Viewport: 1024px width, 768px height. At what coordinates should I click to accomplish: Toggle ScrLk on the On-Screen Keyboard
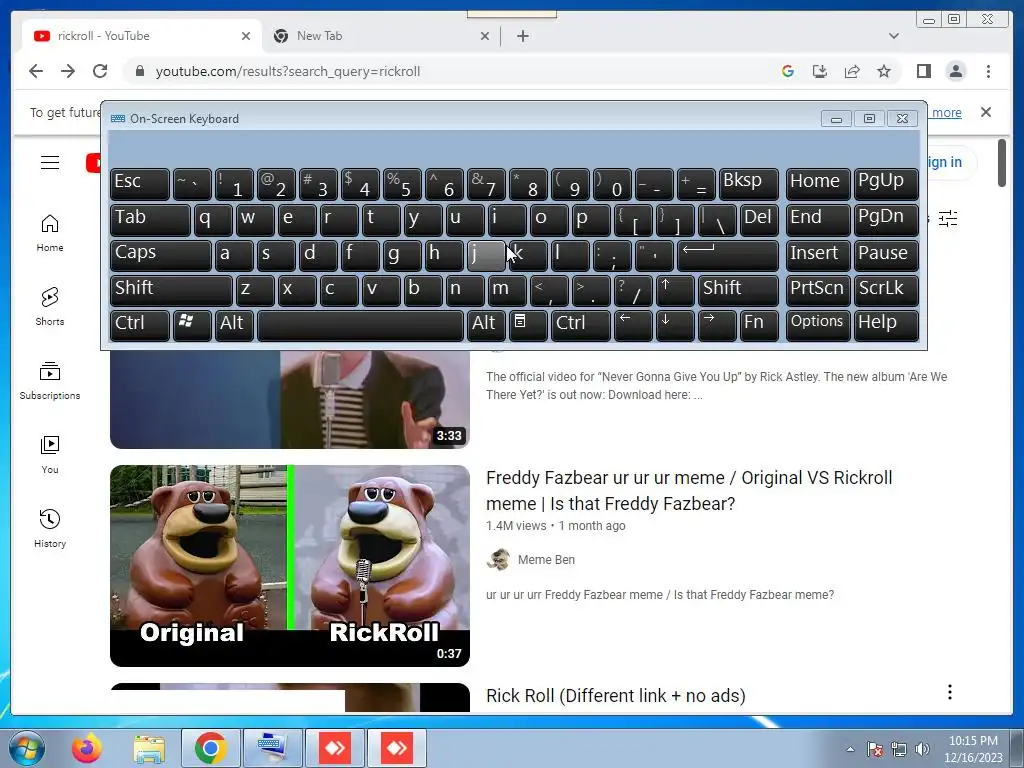pos(886,290)
